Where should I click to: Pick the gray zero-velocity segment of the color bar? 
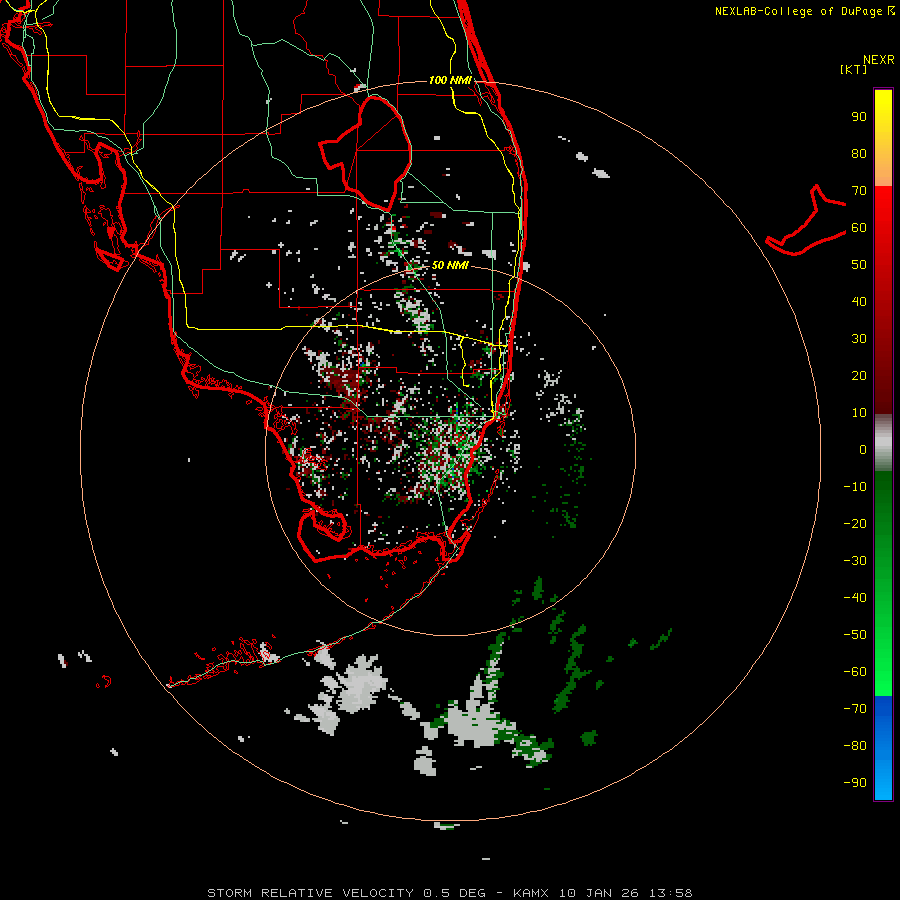[x=883, y=443]
